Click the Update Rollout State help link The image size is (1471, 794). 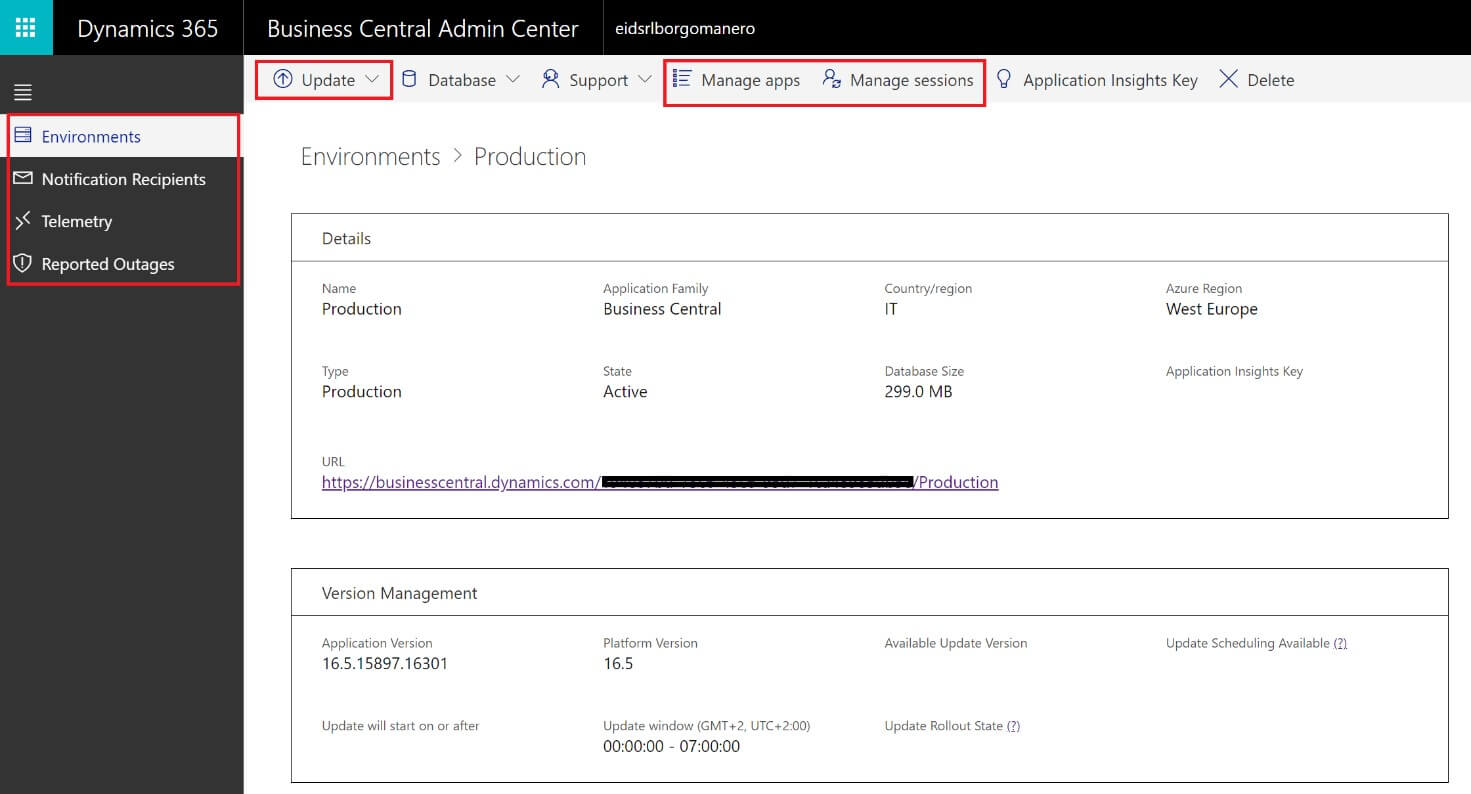coord(1013,726)
